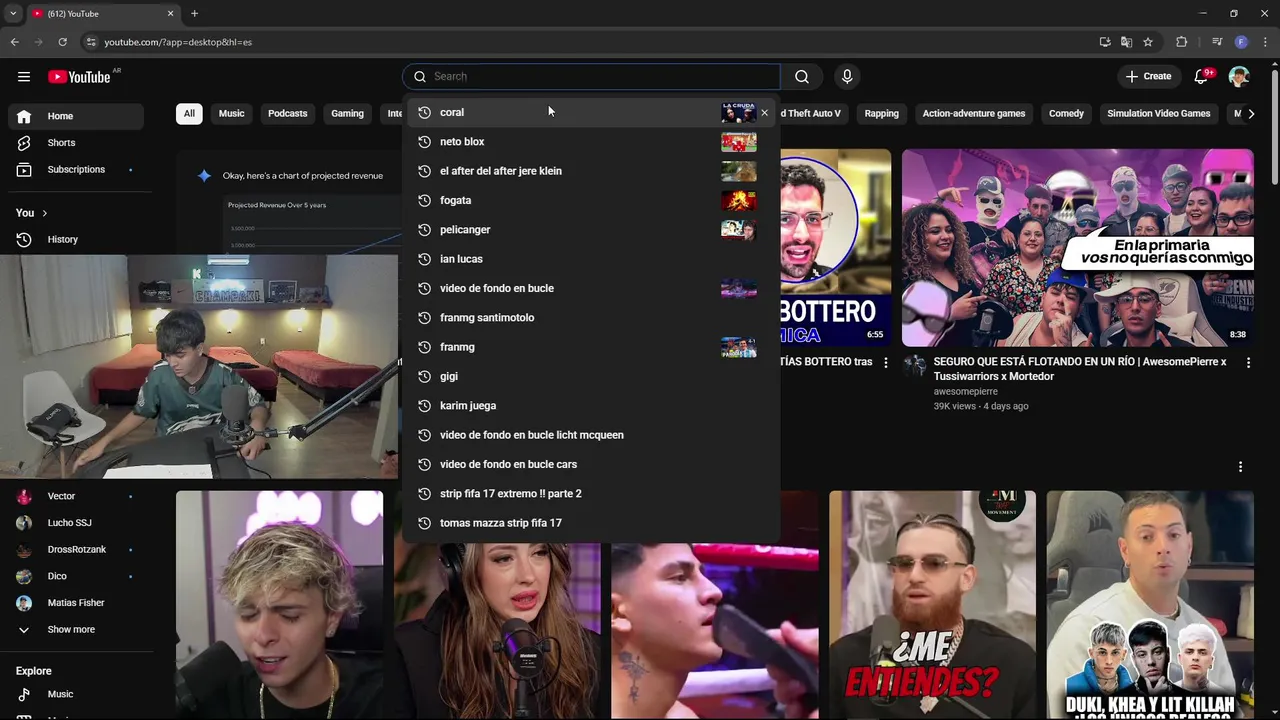Choose 'el after del after jere klein' suggestion
The width and height of the screenshot is (1280, 720).
(591, 171)
